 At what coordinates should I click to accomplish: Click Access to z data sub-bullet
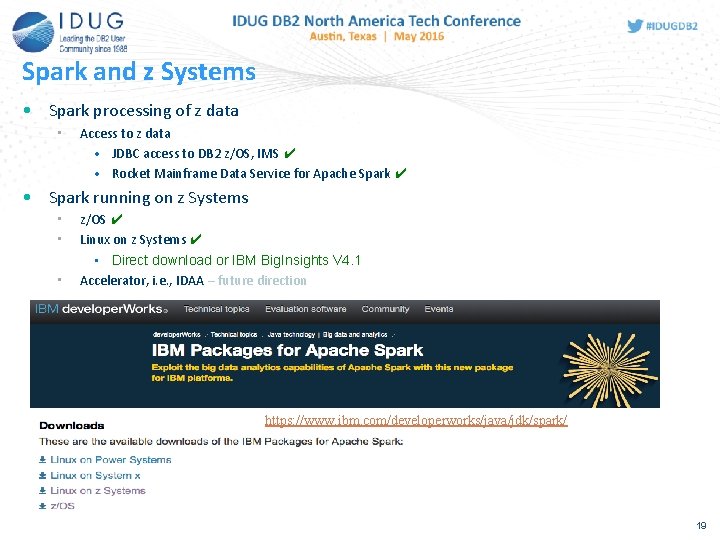125,134
